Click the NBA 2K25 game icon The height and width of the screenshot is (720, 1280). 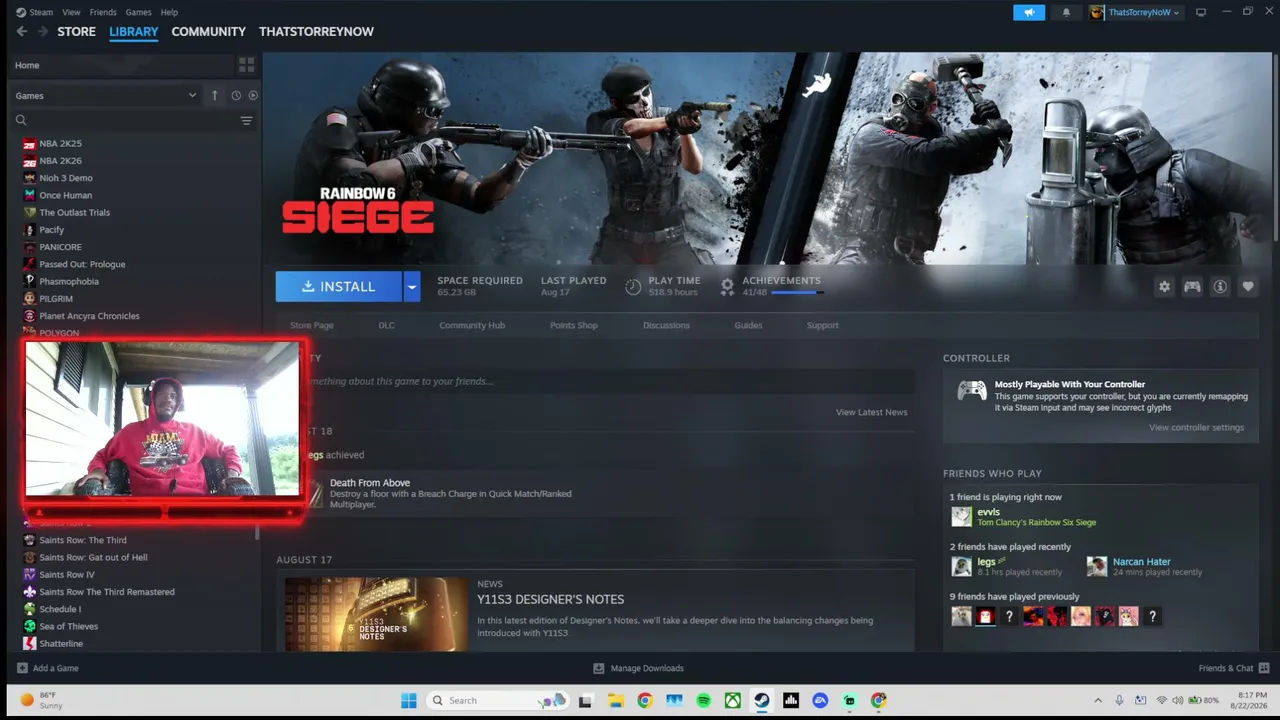click(x=30, y=144)
